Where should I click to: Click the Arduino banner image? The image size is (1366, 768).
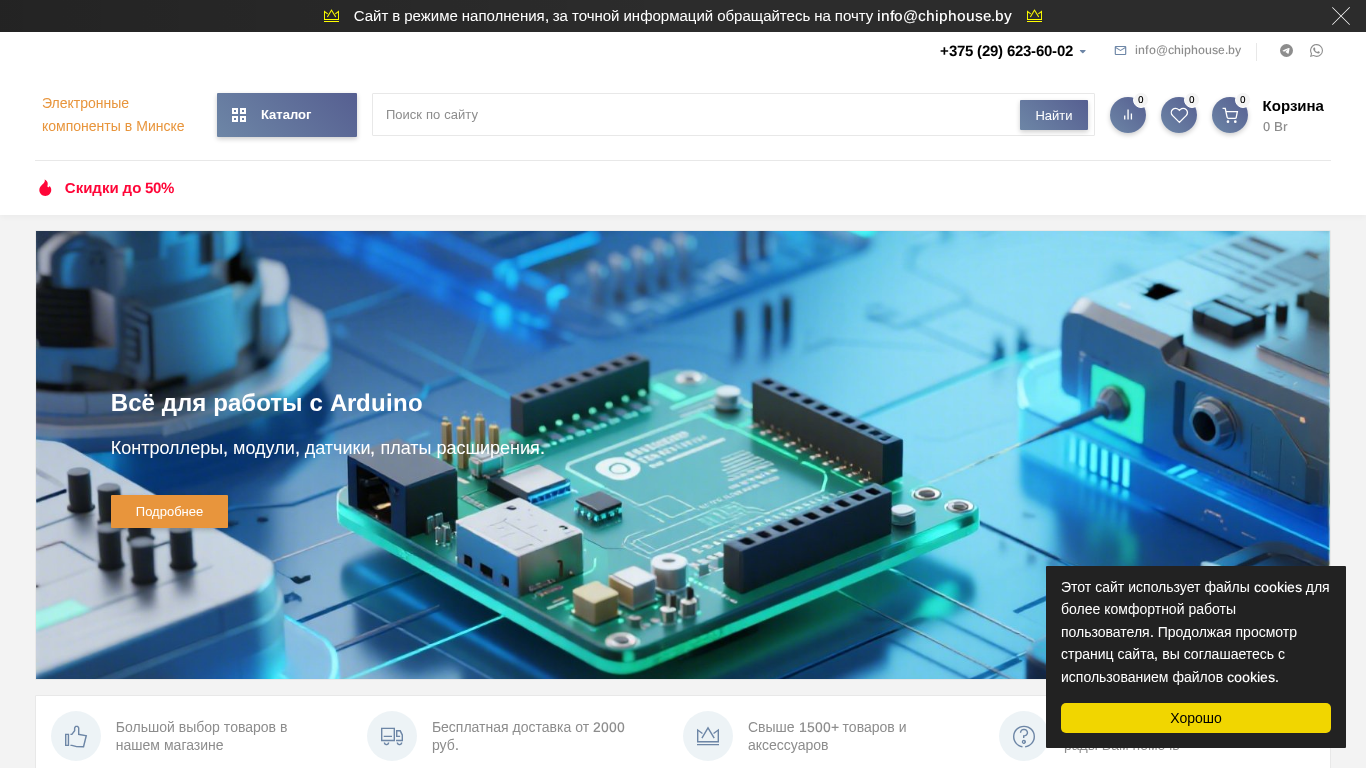pyautogui.click(x=683, y=455)
